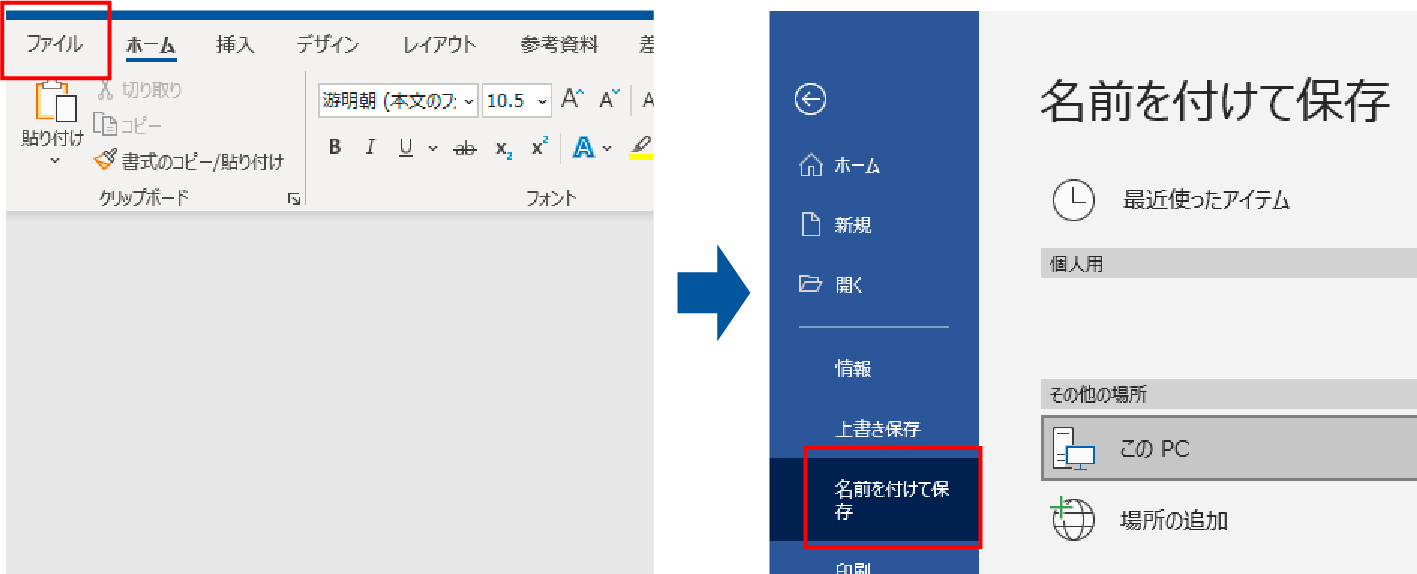The image size is (1417, 574).
Task: Toggle underline formatting U
Action: 405,148
